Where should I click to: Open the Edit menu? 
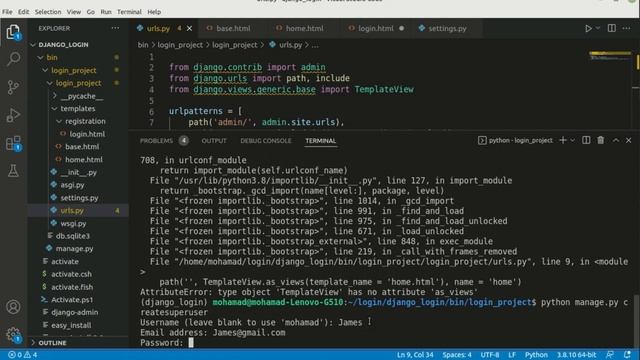tap(24, 12)
